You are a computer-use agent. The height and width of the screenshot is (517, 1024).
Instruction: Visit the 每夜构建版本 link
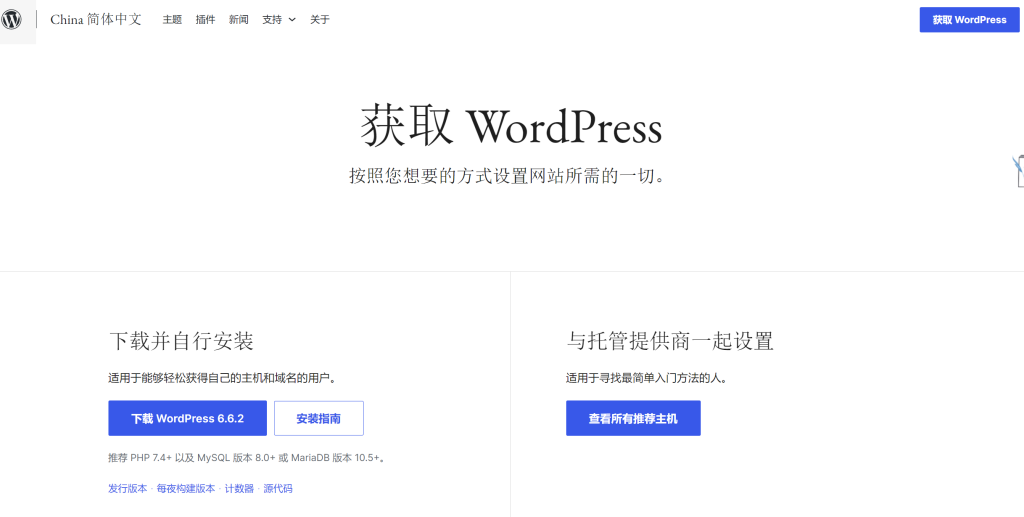point(185,488)
